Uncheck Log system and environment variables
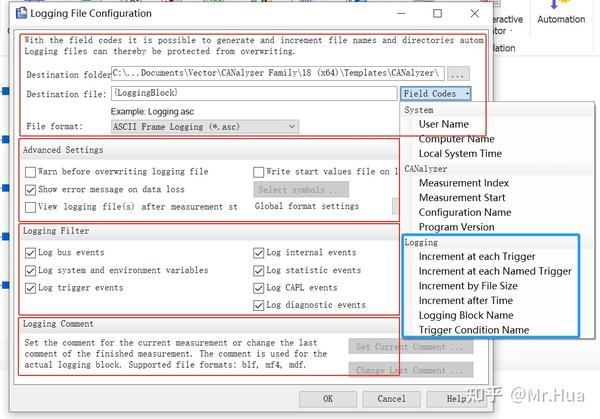The width and height of the screenshot is (600, 419). 30,271
